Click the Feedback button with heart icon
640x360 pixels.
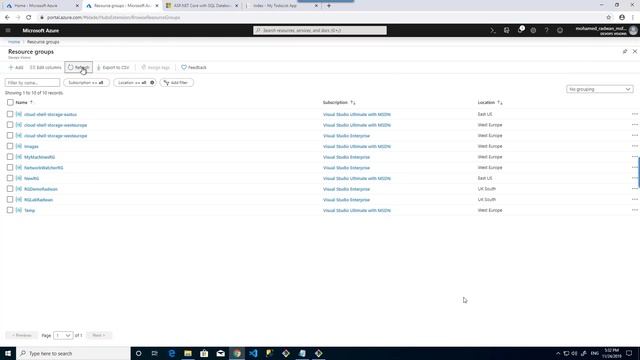coord(194,67)
